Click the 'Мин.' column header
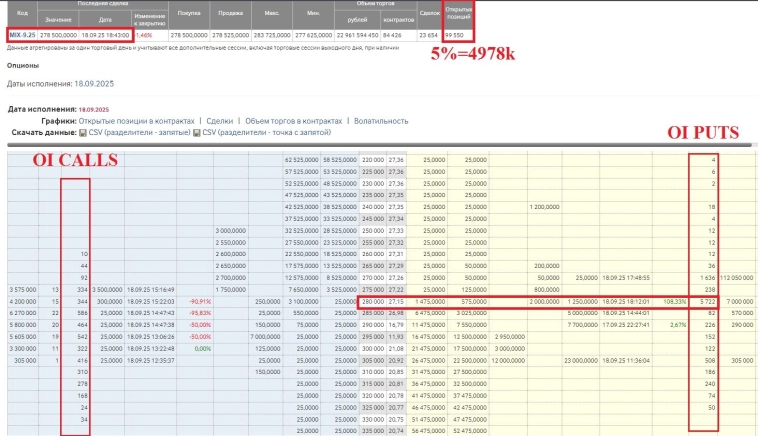758x436 pixels. (x=313, y=13)
